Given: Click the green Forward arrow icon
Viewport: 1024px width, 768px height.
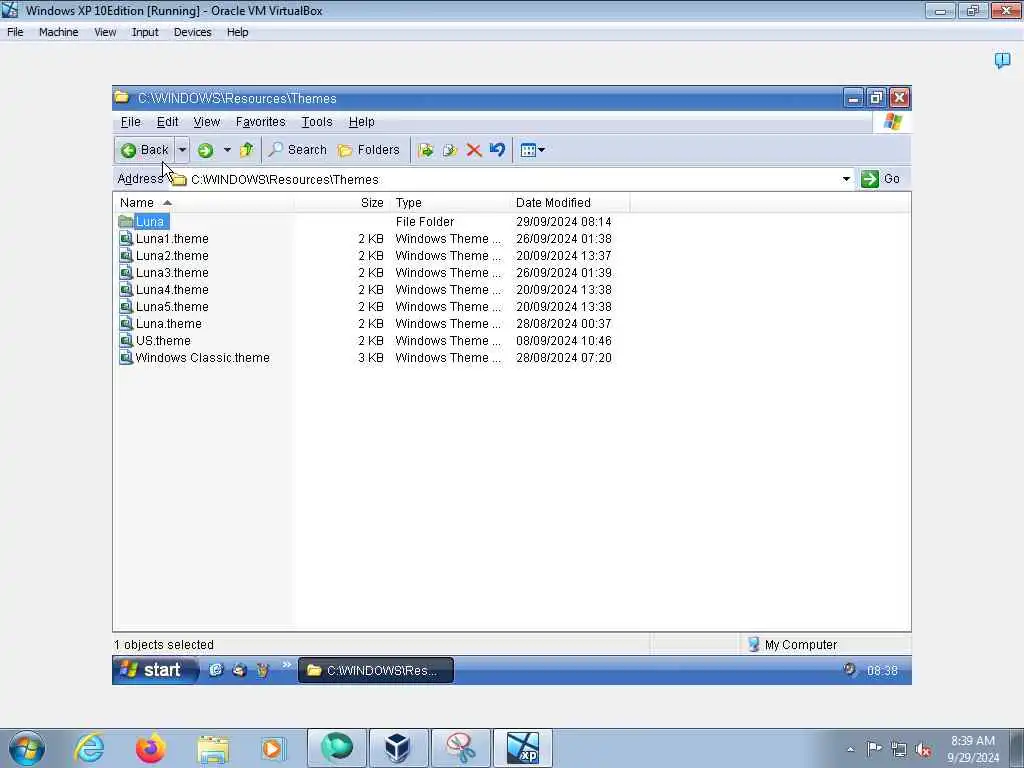Looking at the screenshot, I should click(x=205, y=150).
